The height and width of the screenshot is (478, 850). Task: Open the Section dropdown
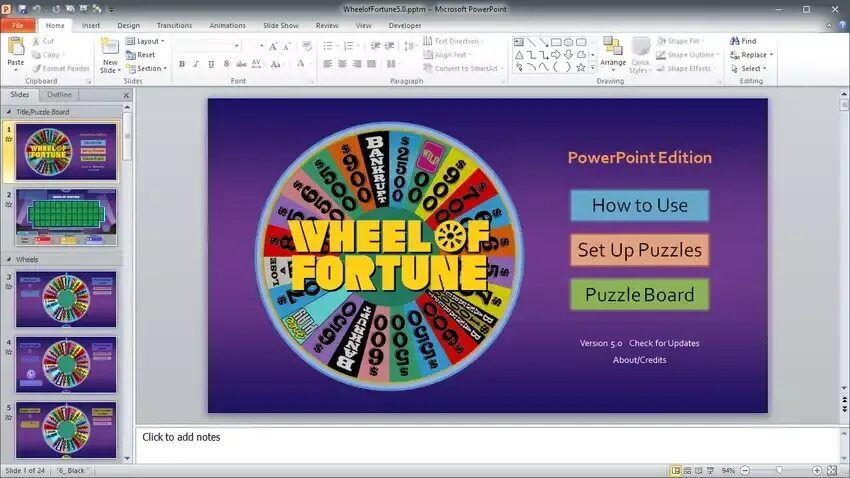pos(147,68)
